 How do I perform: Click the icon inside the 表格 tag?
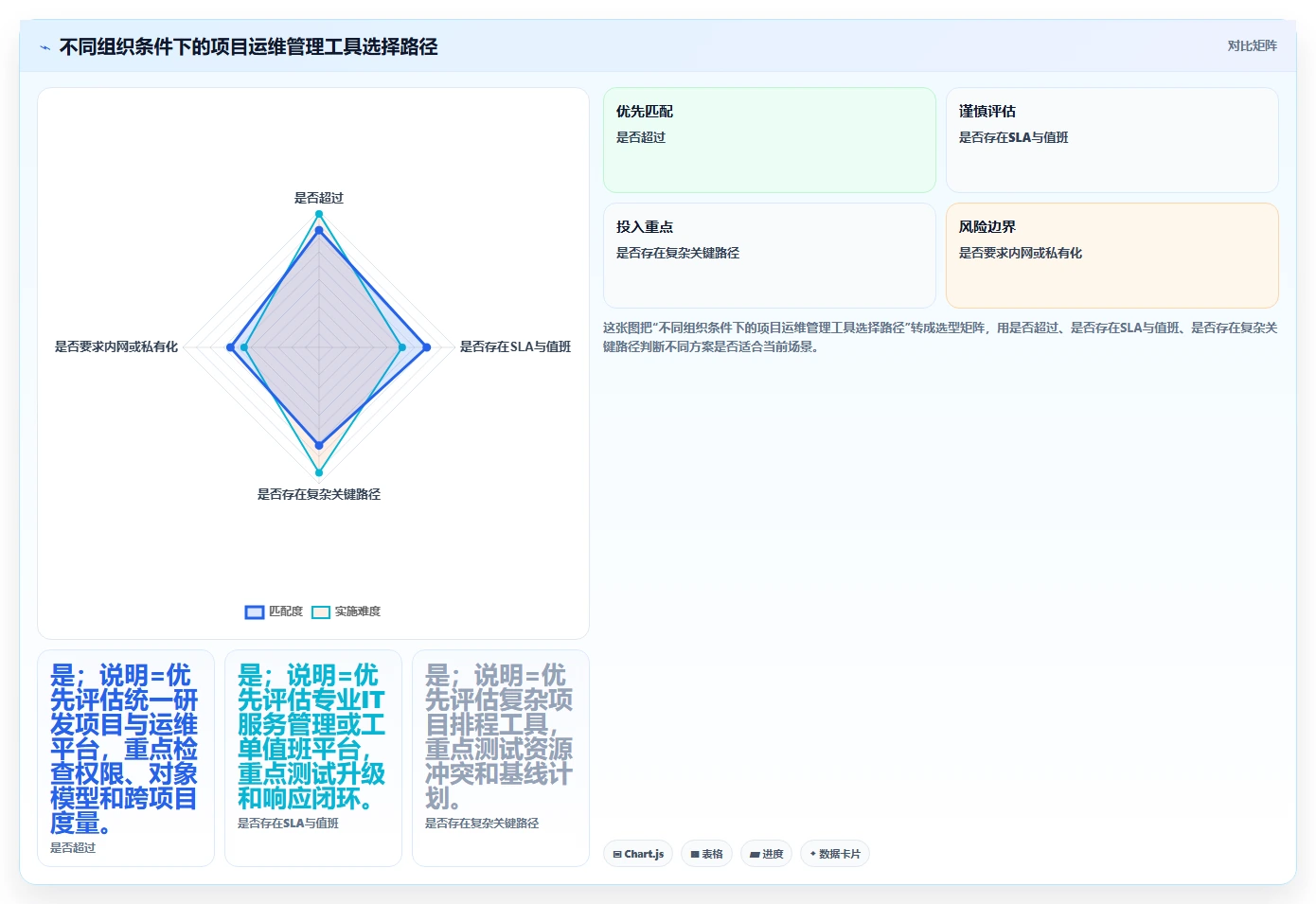pos(695,854)
